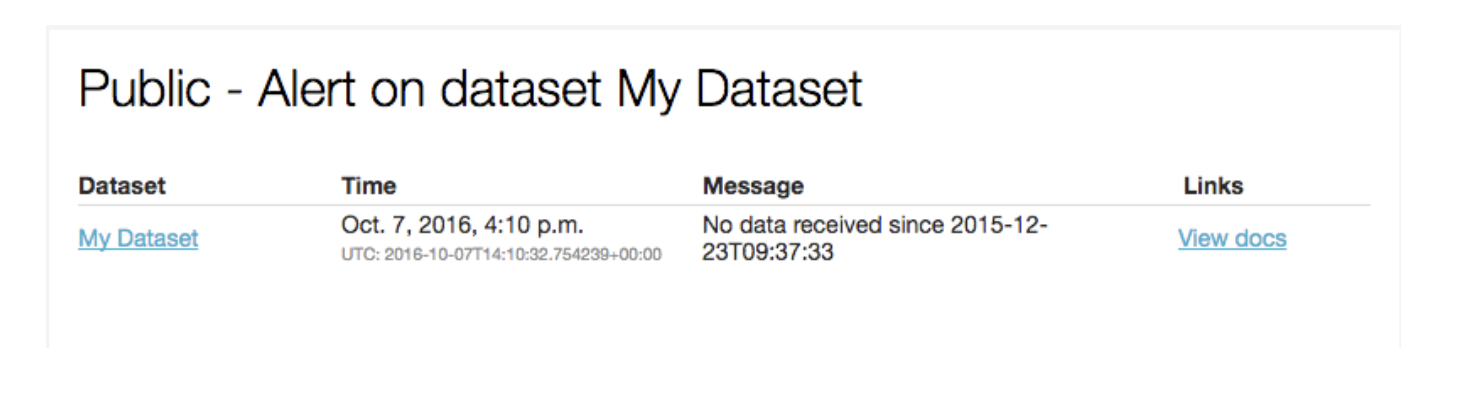Select the Time column header
The image size is (1474, 402).
pyautogui.click(x=368, y=186)
